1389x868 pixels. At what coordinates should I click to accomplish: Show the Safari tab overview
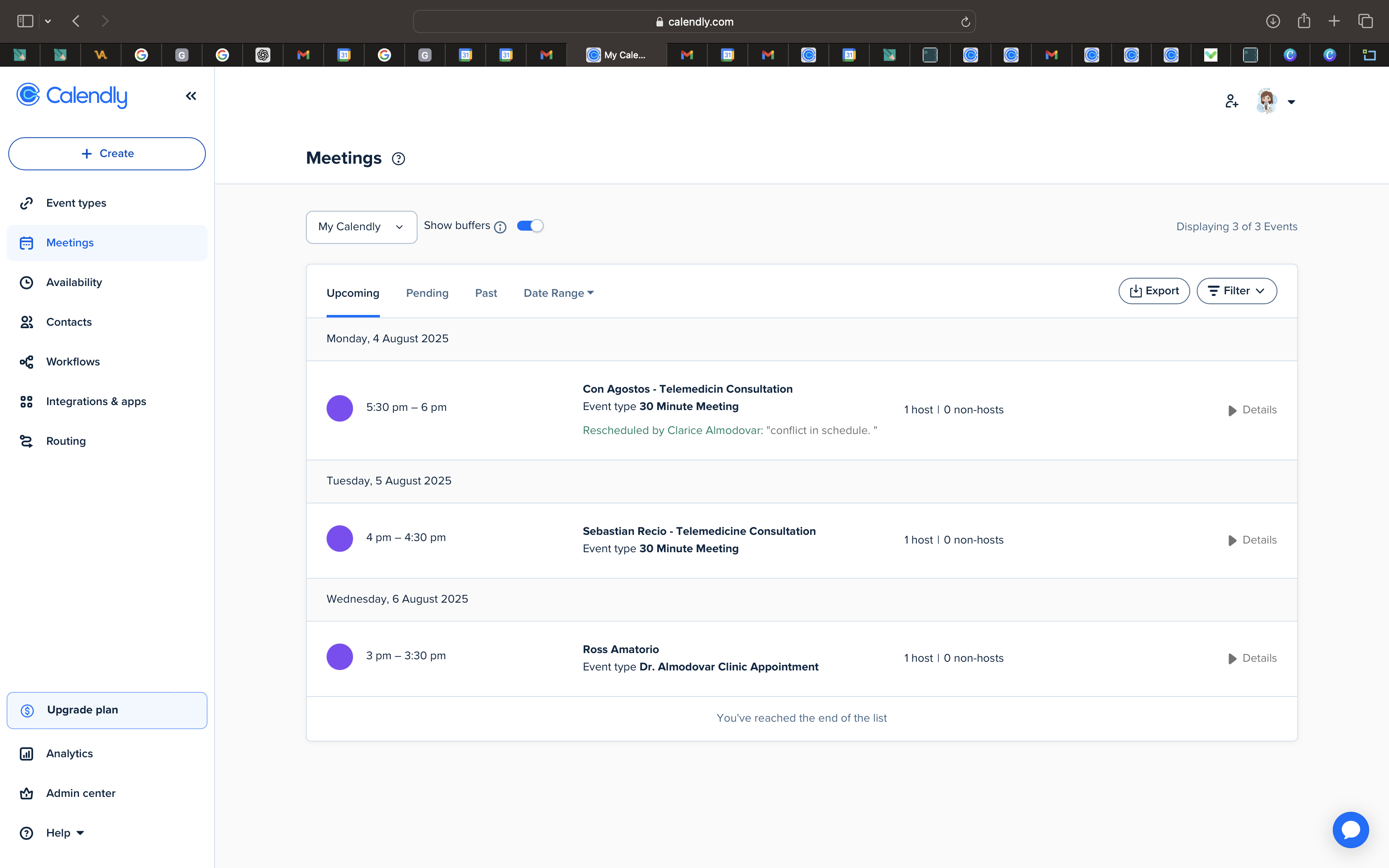pyautogui.click(x=1365, y=21)
